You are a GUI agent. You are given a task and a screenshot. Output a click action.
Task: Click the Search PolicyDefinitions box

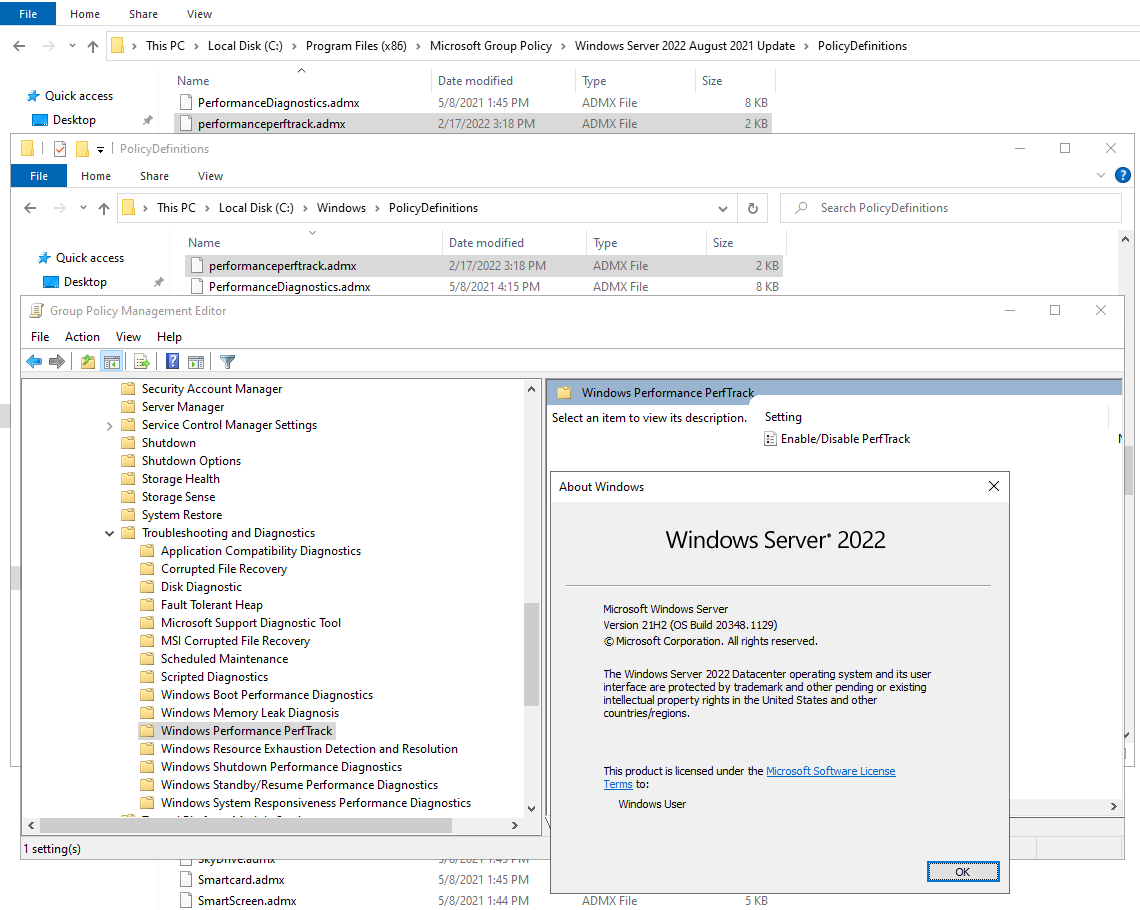pos(950,208)
